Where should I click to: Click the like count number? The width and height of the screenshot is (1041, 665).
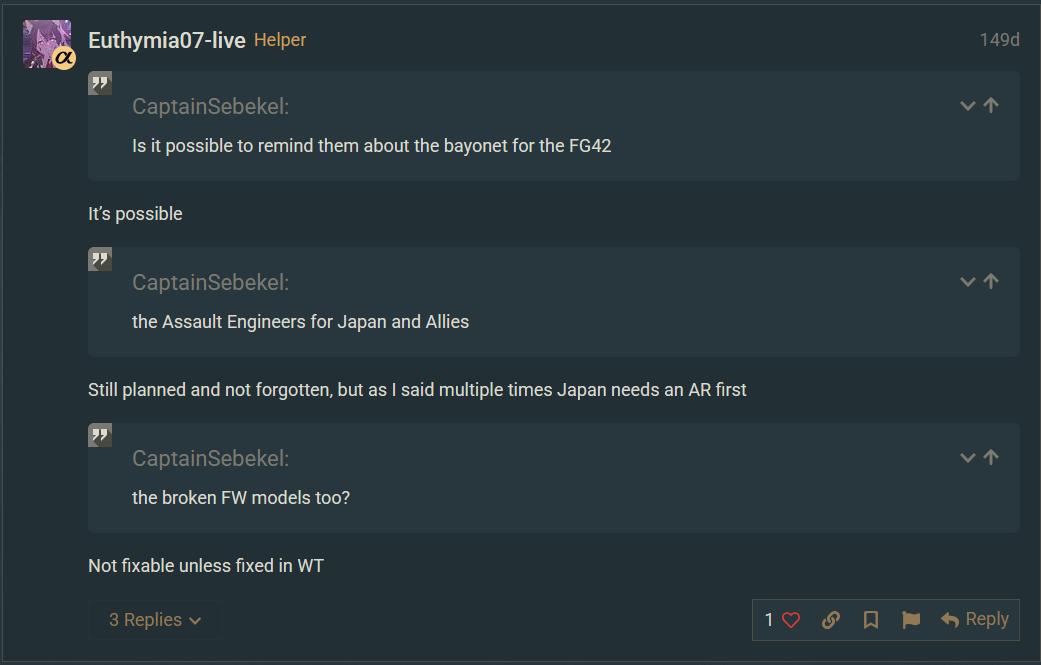tap(769, 620)
